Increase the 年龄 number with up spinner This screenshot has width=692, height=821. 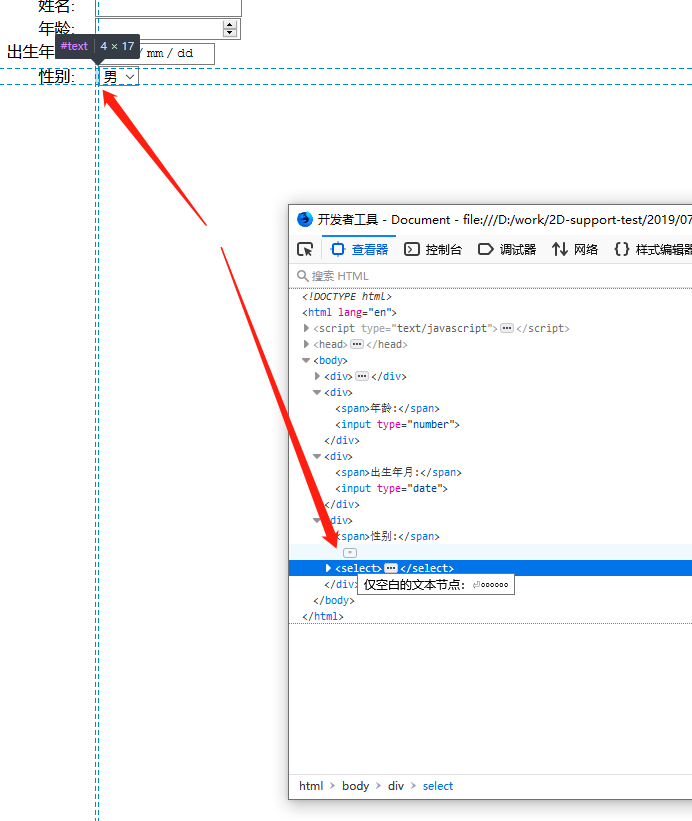(x=230, y=25)
